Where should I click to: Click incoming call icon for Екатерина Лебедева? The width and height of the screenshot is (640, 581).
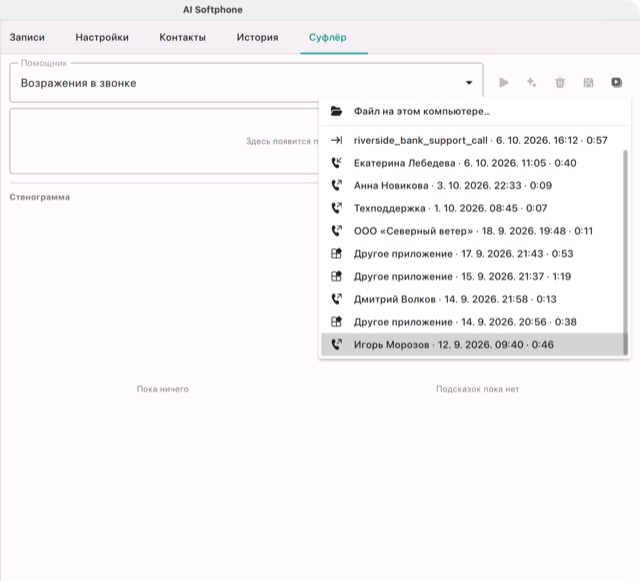(336, 163)
